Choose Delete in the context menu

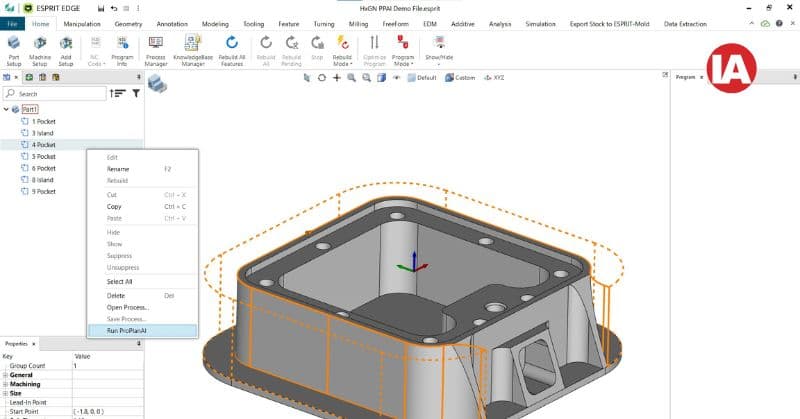pos(142,295)
